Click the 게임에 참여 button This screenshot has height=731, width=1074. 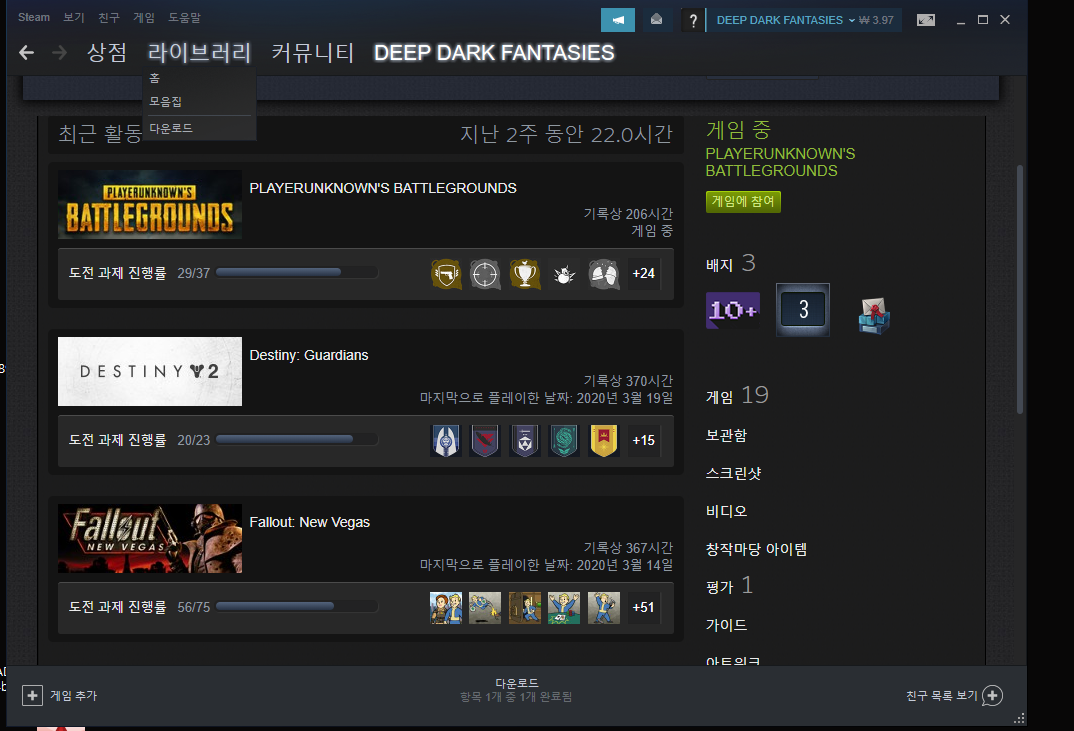pyautogui.click(x=743, y=201)
